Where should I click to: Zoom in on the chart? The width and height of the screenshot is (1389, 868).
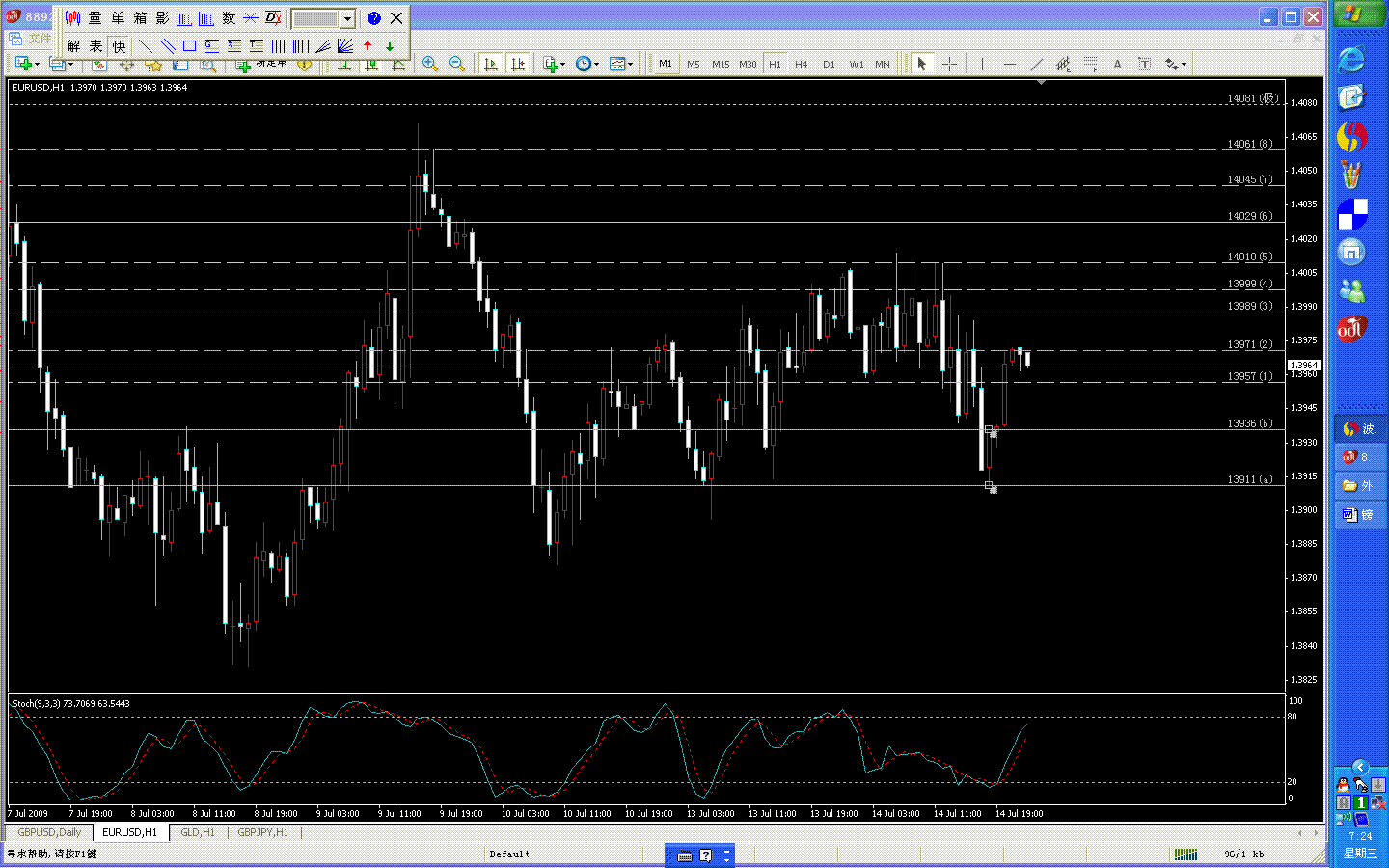[430, 64]
